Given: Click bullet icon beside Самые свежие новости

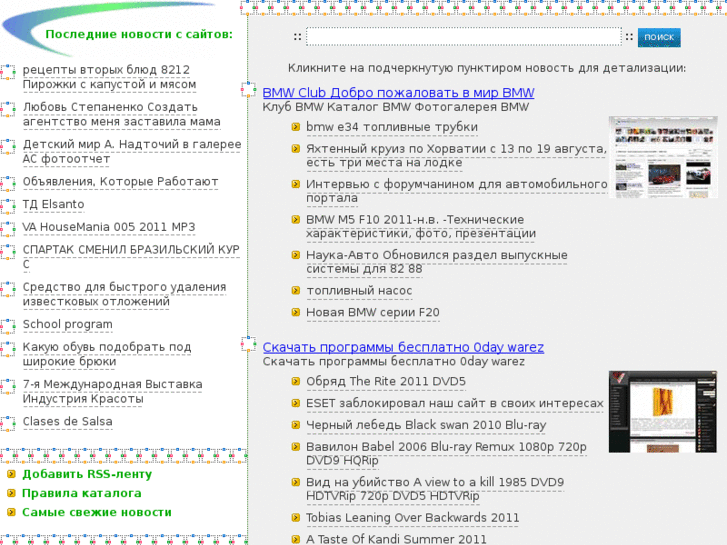Looking at the screenshot, I should tap(11, 512).
